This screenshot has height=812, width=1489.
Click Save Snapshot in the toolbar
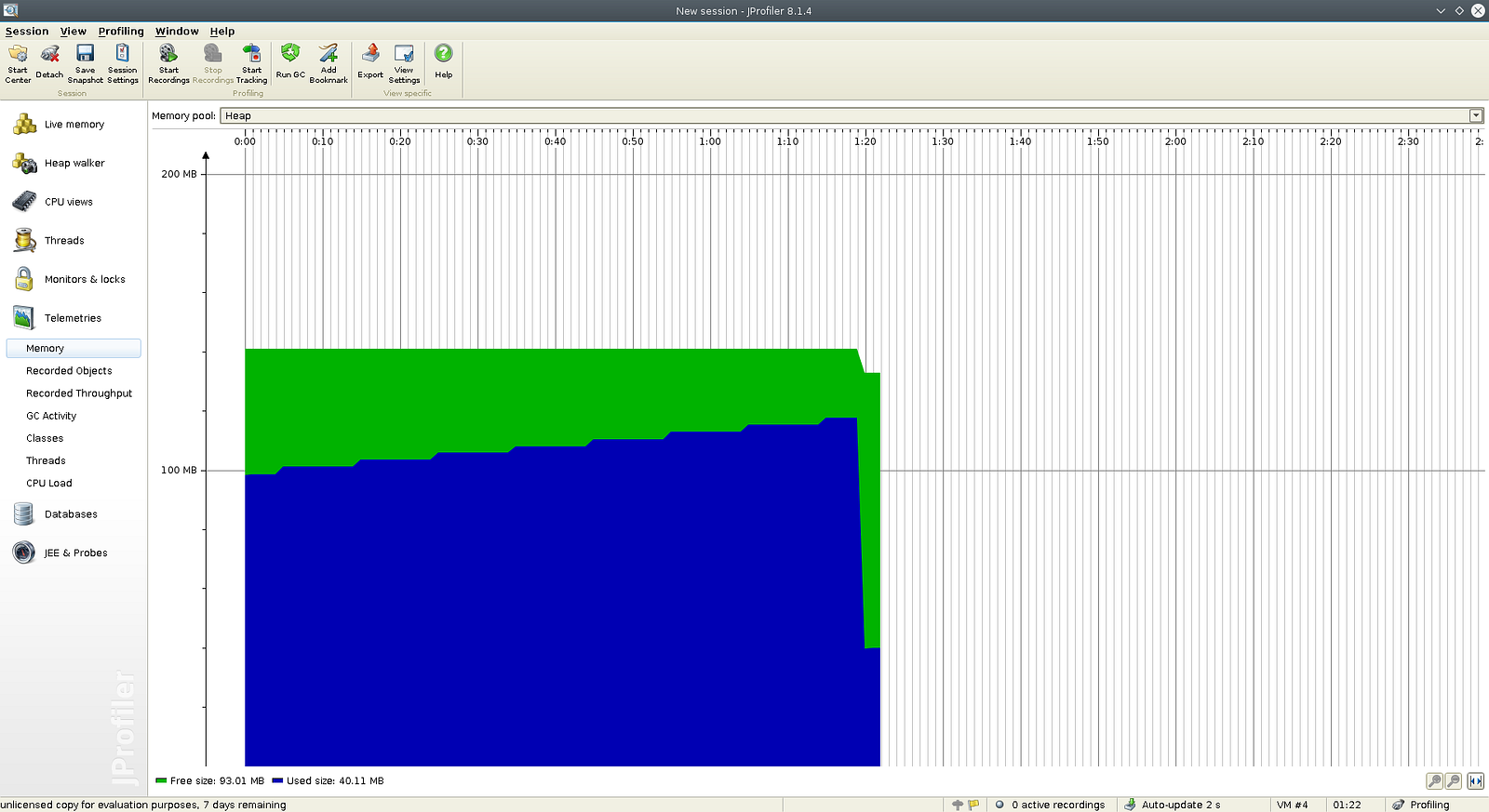(x=85, y=62)
